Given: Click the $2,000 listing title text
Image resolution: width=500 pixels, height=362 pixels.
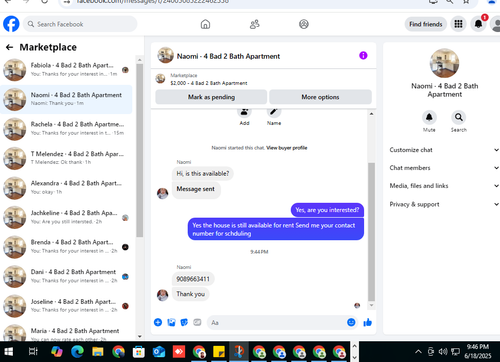Looking at the screenshot, I should pos(209,83).
